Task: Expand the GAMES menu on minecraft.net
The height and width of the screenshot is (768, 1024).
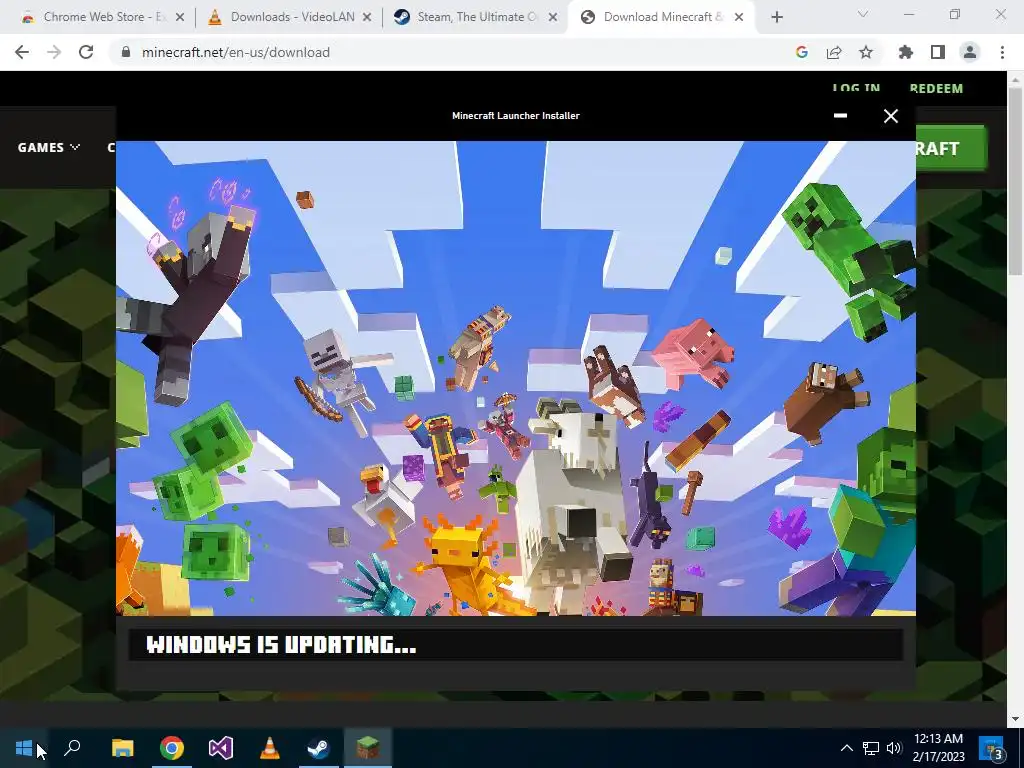Action: [48, 148]
